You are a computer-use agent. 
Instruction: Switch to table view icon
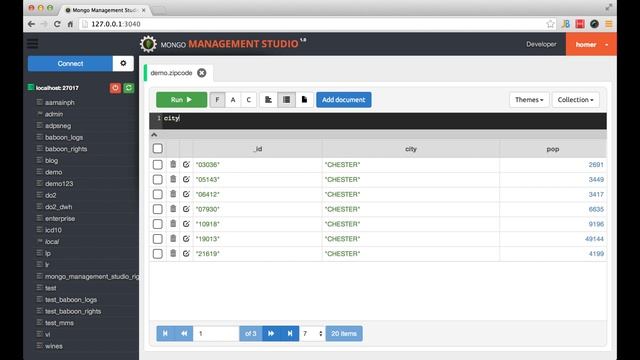click(287, 100)
